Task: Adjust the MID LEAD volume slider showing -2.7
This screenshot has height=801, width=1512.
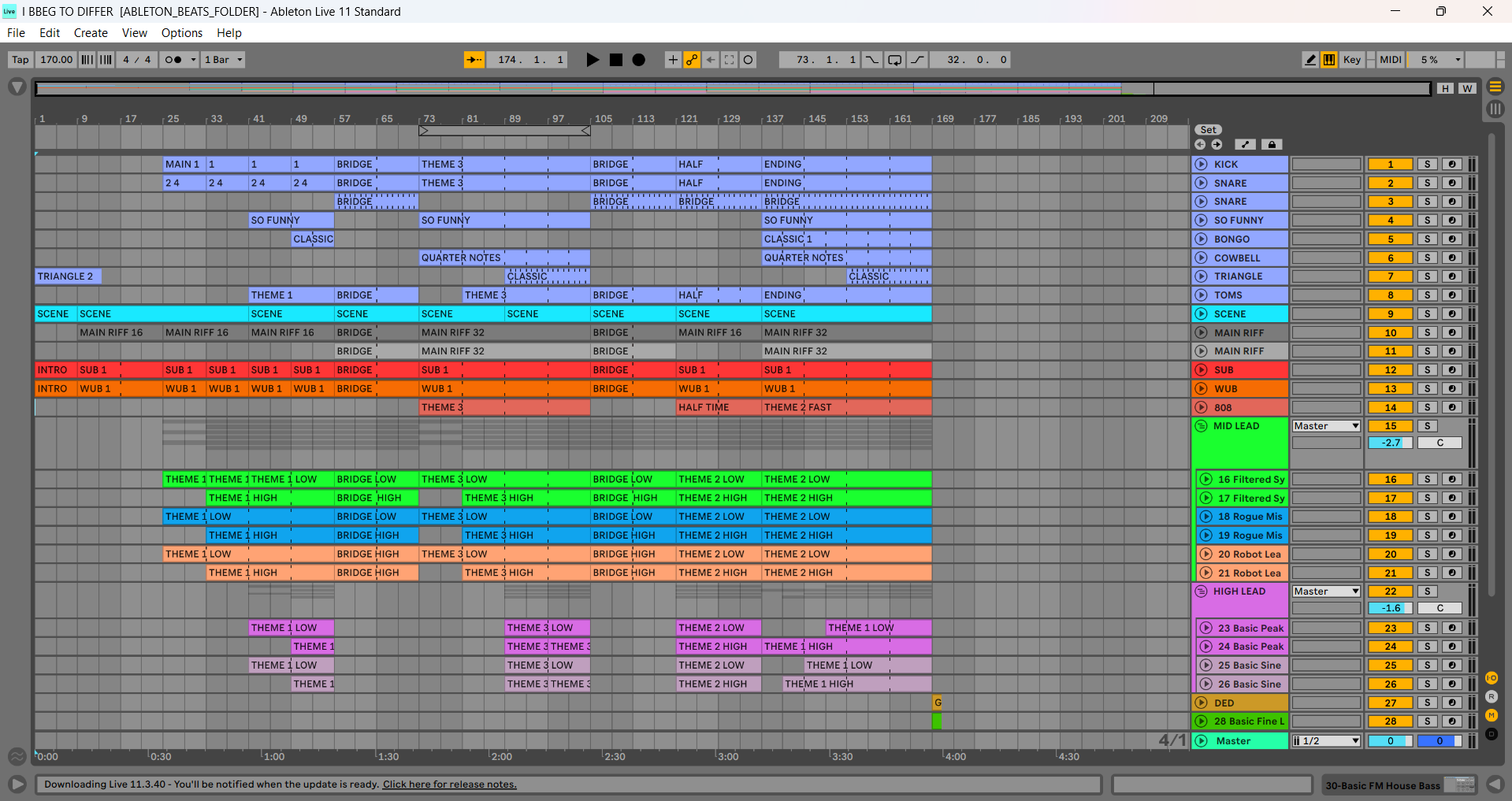Action: pyautogui.click(x=1391, y=443)
